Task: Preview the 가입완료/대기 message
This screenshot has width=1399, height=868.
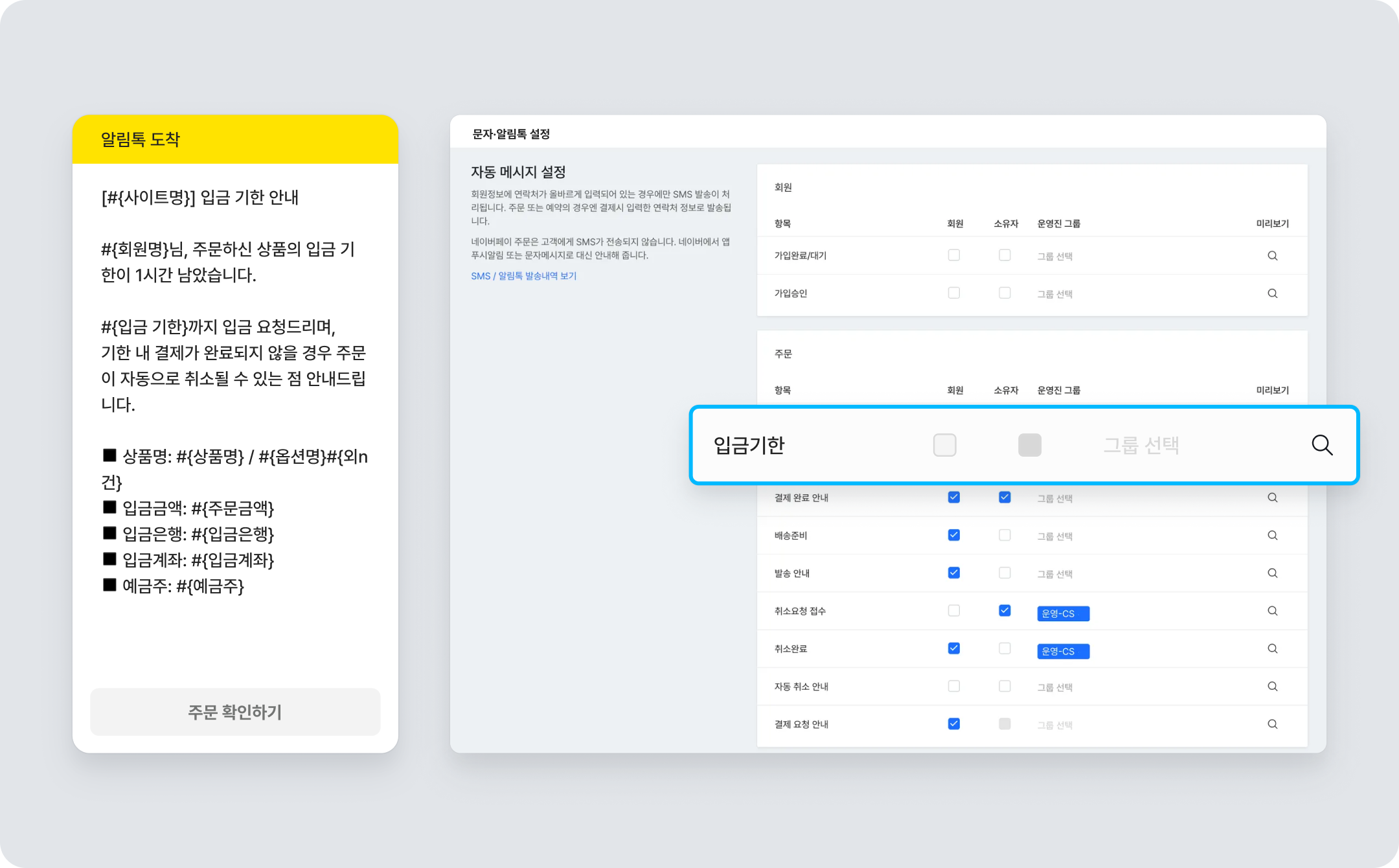Action: tap(1272, 256)
